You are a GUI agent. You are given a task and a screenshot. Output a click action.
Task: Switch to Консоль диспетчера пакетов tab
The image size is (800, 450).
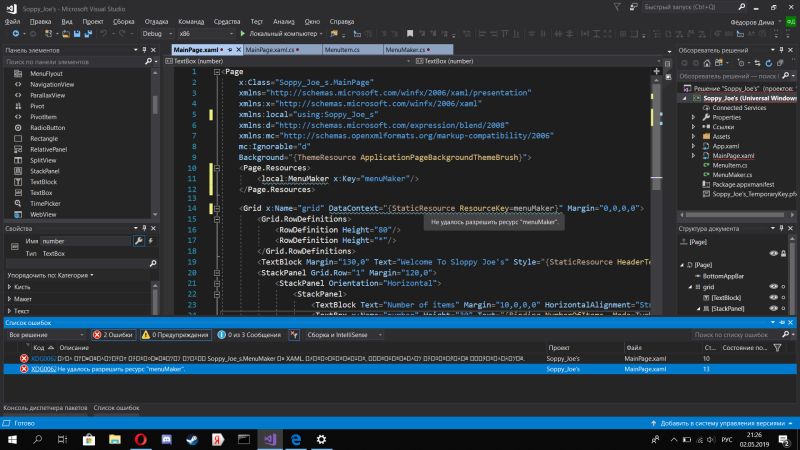[x=45, y=408]
